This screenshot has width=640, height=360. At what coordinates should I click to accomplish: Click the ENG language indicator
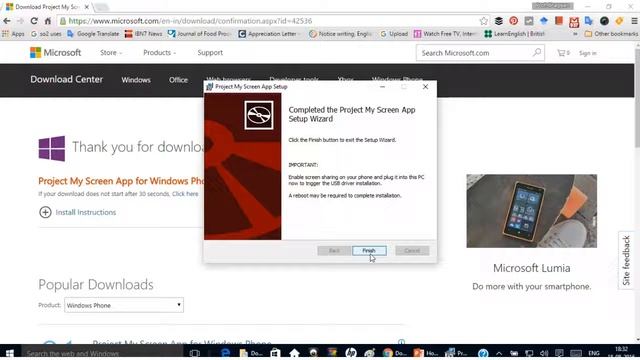pyautogui.click(x=594, y=353)
